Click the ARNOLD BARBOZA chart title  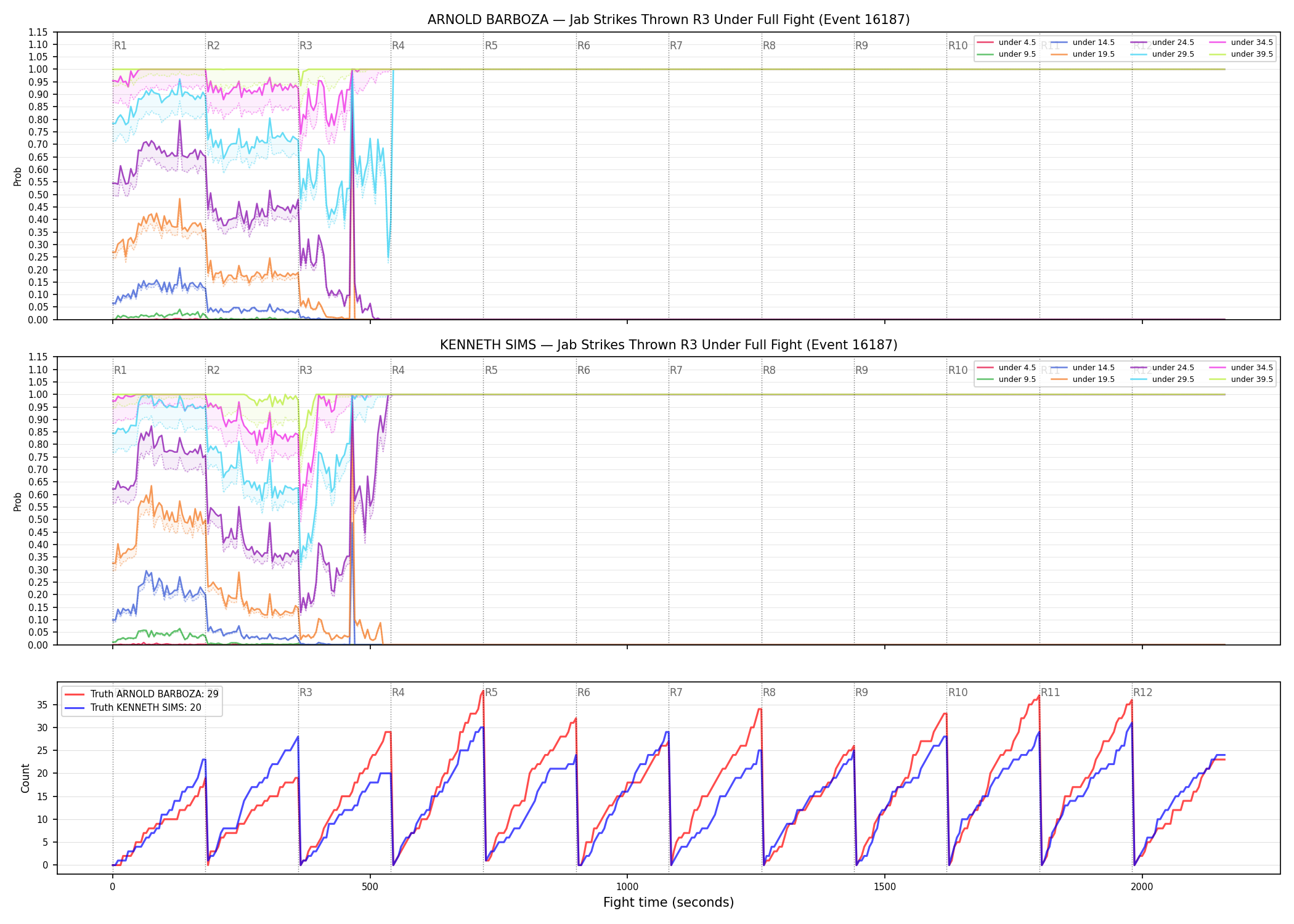(669, 20)
